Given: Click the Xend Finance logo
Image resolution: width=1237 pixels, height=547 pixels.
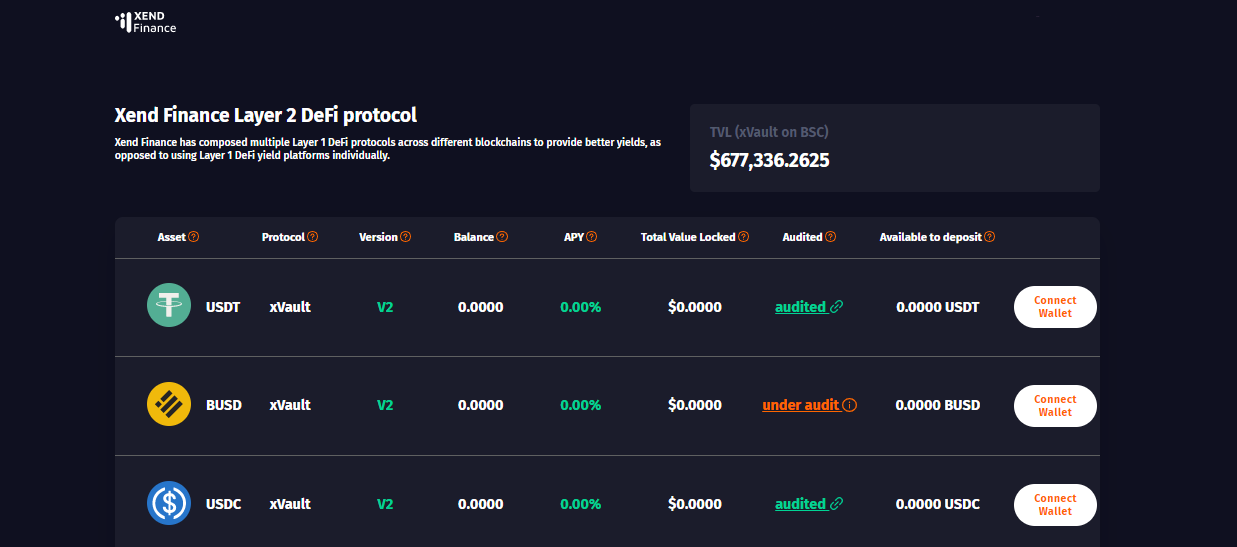Looking at the screenshot, I should (x=146, y=23).
